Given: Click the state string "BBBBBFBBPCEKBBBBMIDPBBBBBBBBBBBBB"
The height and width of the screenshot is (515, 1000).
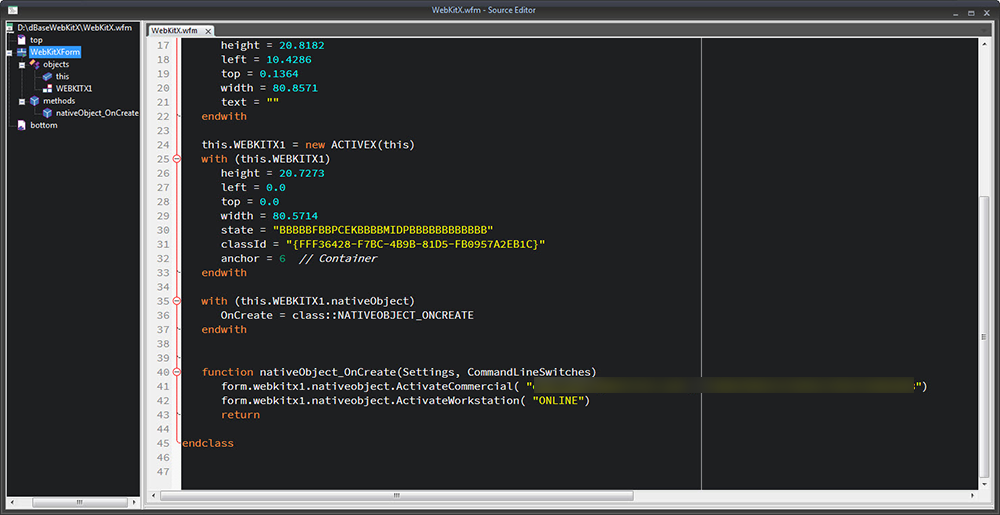Looking at the screenshot, I should pyautogui.click(x=383, y=229).
